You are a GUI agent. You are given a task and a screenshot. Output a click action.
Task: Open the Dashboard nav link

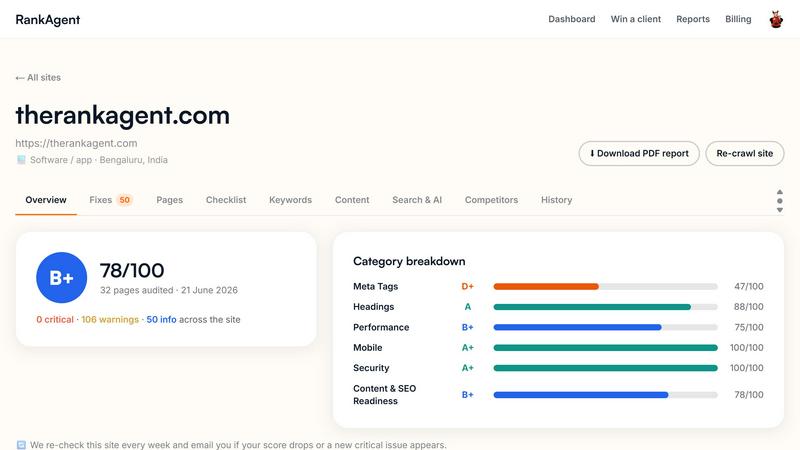coord(571,19)
